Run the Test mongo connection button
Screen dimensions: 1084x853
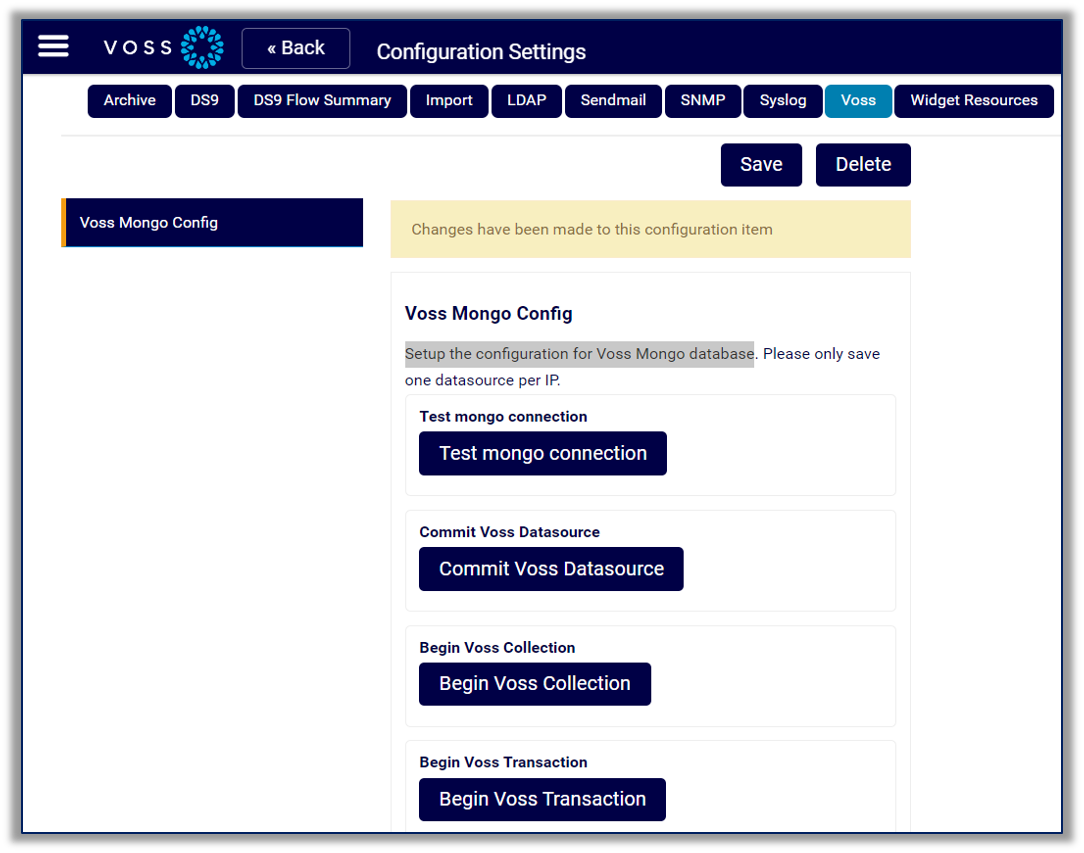[542, 453]
